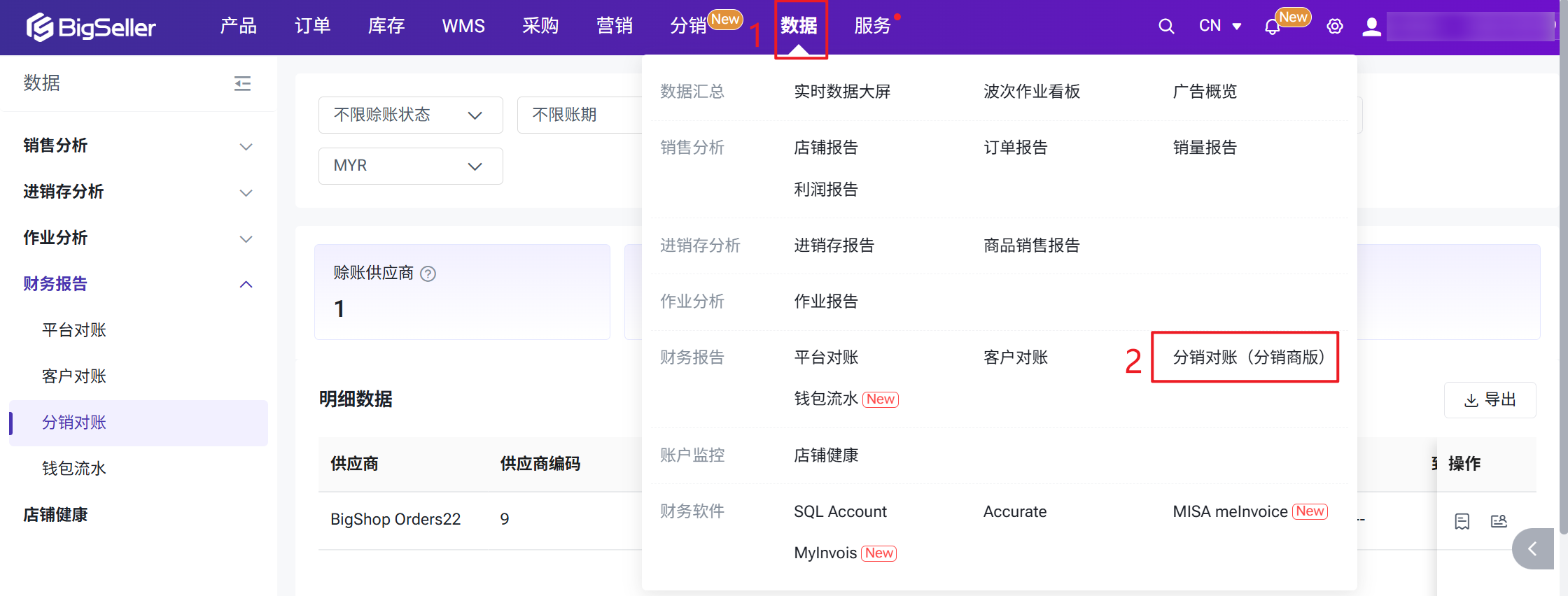Open 钱包流水 in the dropdown menu

[826, 399]
